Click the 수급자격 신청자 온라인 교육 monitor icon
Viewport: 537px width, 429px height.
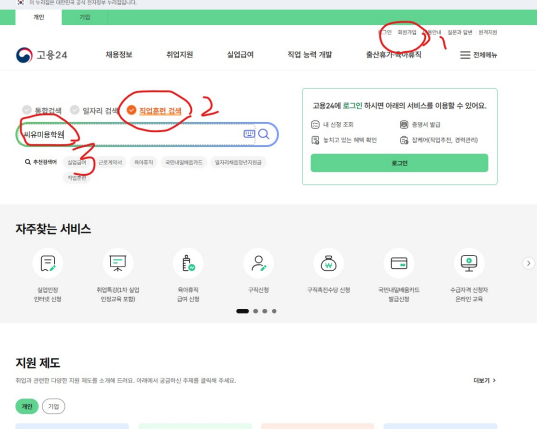469,263
